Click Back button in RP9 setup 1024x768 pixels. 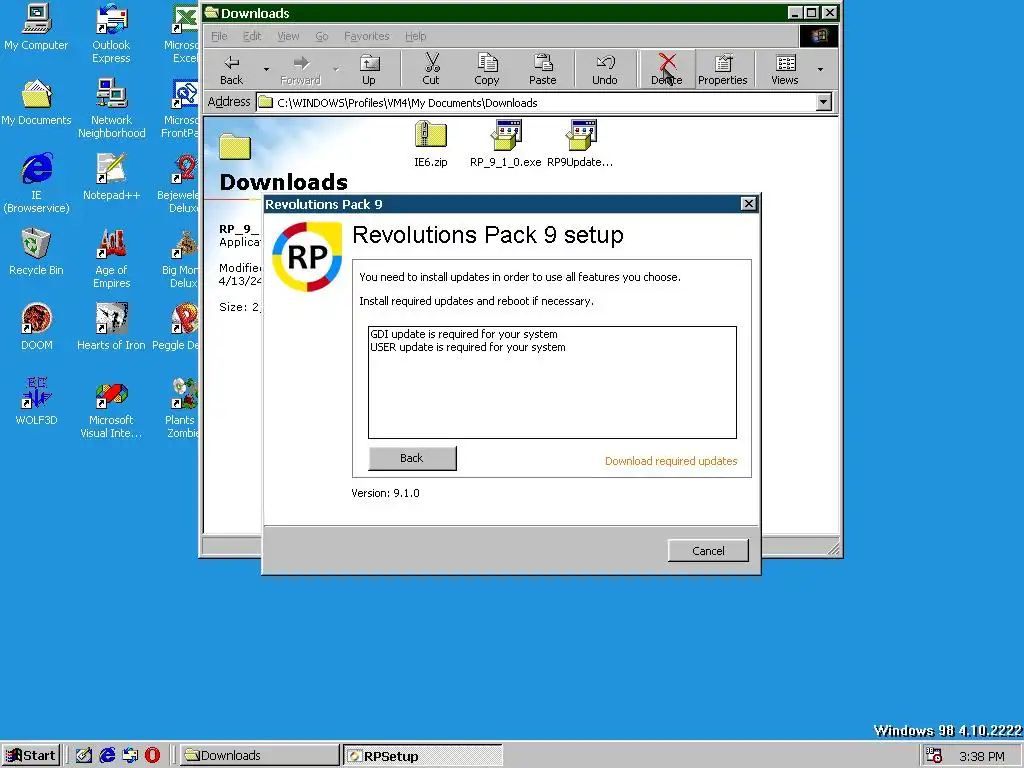pyautogui.click(x=412, y=458)
